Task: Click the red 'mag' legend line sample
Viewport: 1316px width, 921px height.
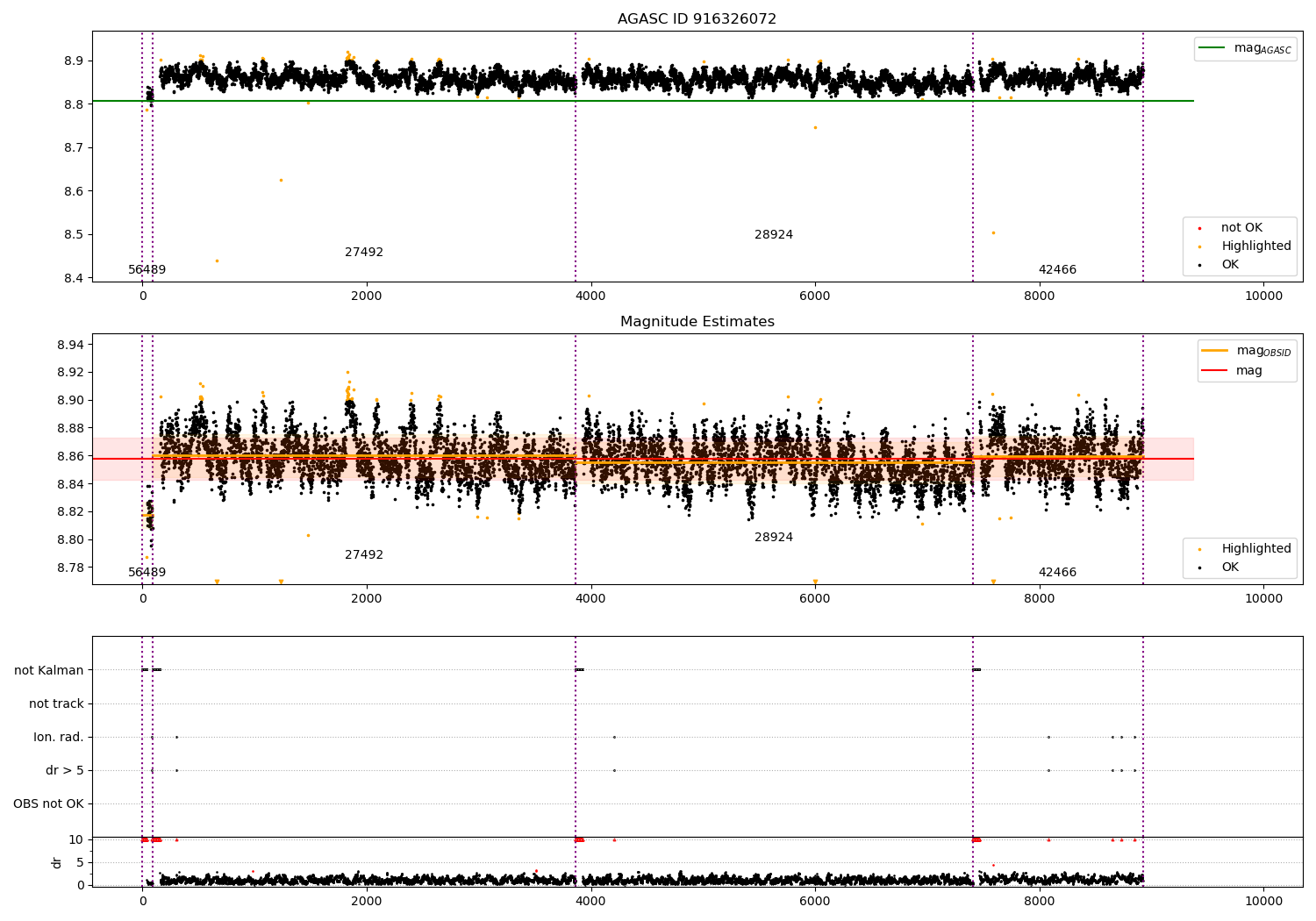Action: coord(1214,370)
